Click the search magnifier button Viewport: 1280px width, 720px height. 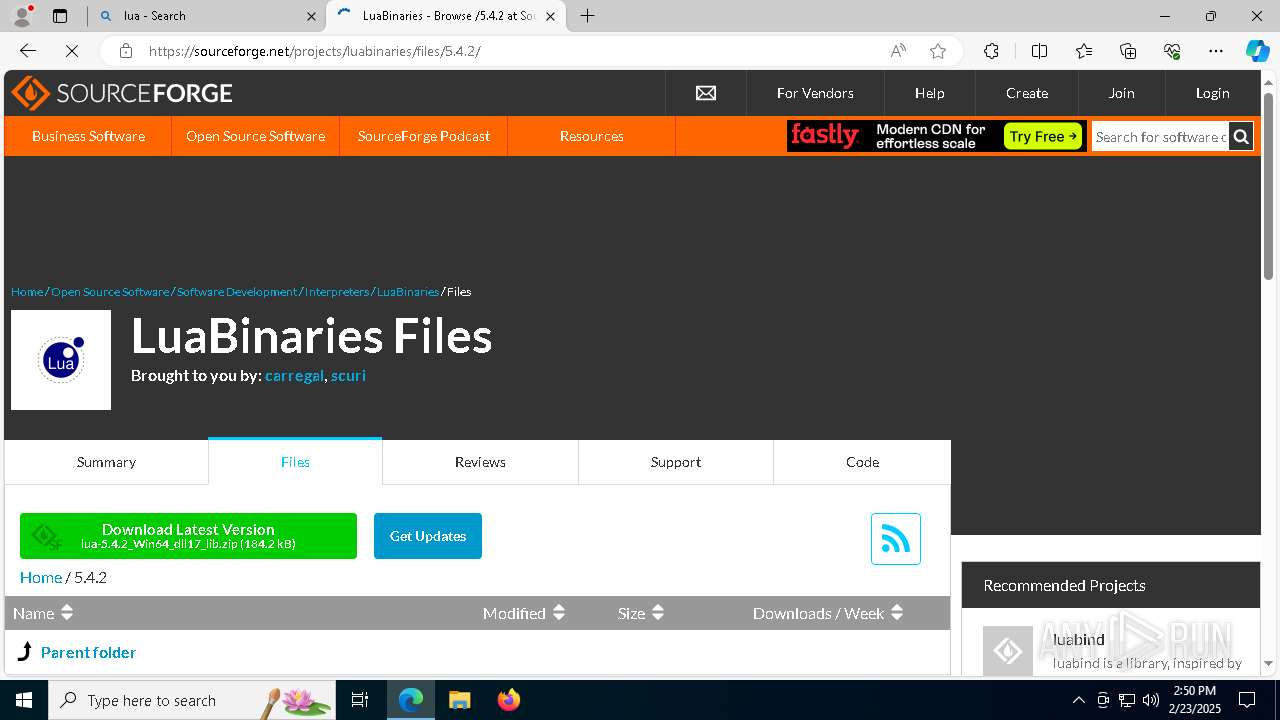[x=1240, y=137]
